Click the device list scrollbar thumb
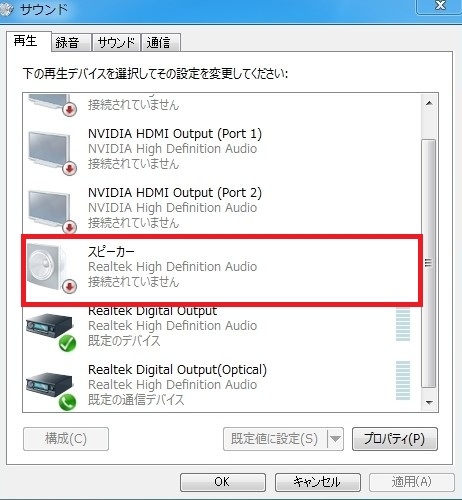462x500 pixels. 429,263
